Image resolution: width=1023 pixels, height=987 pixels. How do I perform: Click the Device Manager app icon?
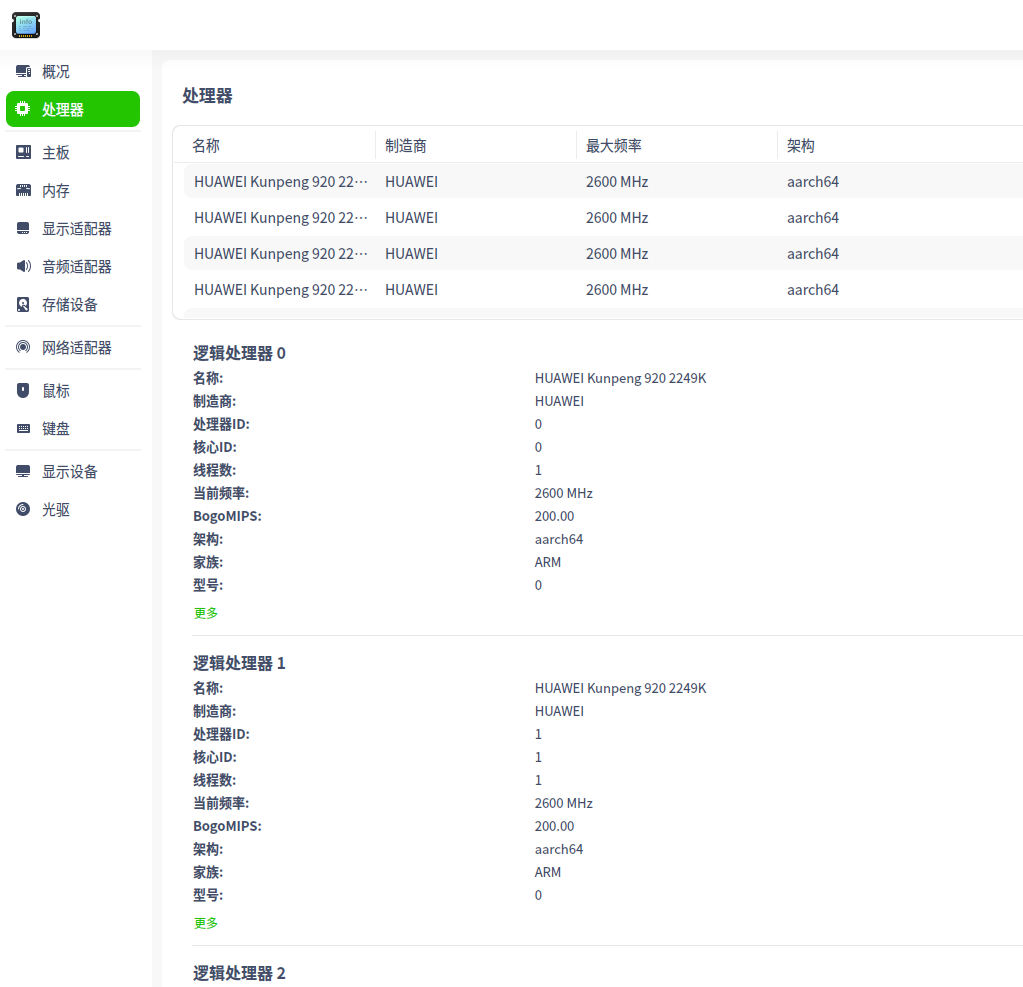tap(26, 25)
